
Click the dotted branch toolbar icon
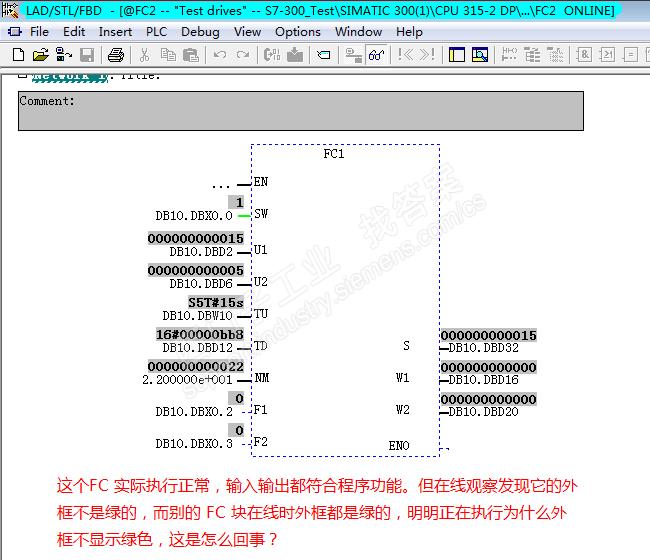(x=555, y=55)
